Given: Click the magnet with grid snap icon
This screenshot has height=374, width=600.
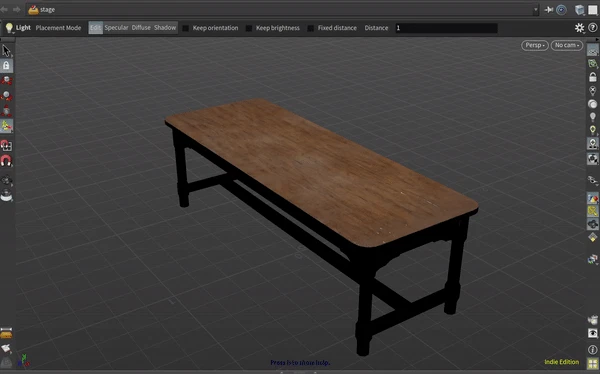Looking at the screenshot, I should point(6,146).
